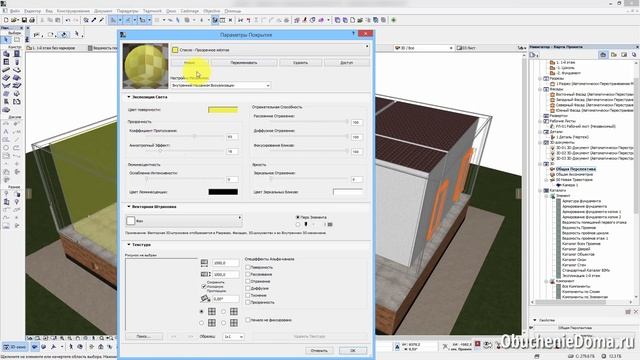Viewport: 640px width, 360px height.
Task: Click the View Map icon in Navigator
Action: (613, 55)
